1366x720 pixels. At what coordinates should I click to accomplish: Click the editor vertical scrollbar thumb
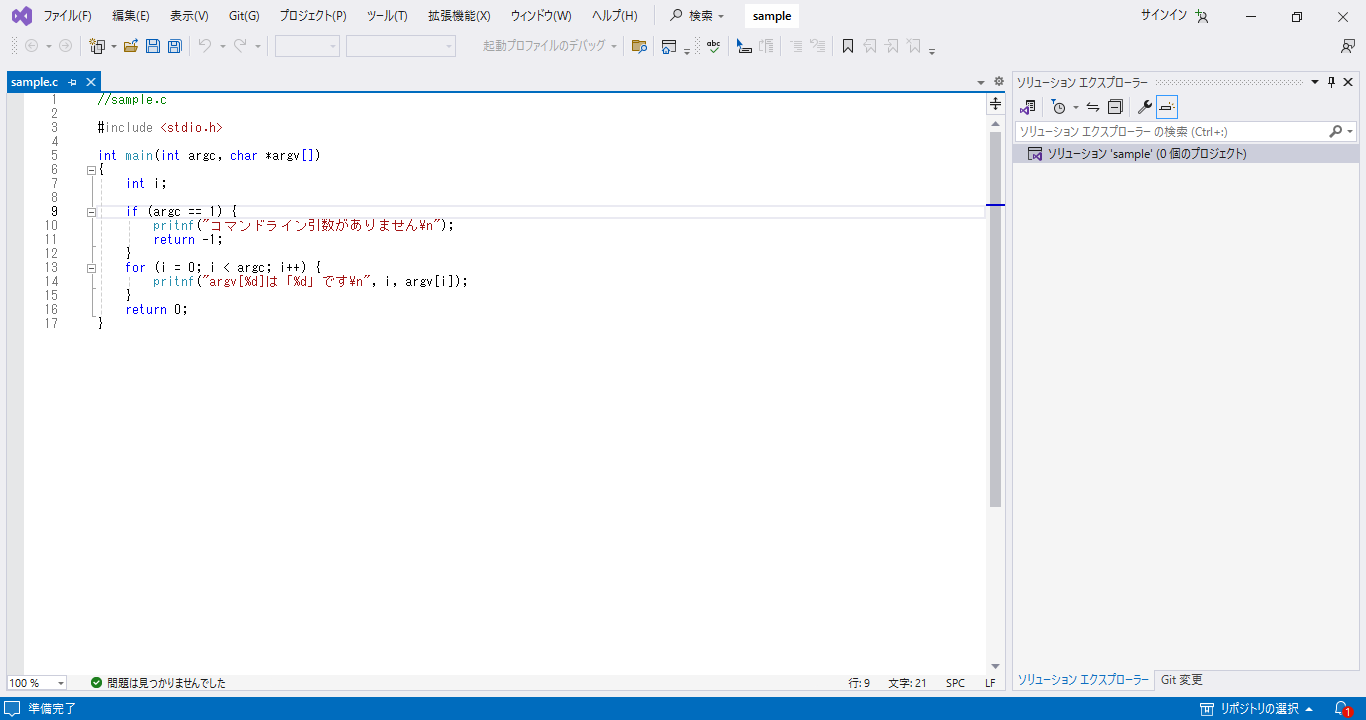pos(995,320)
